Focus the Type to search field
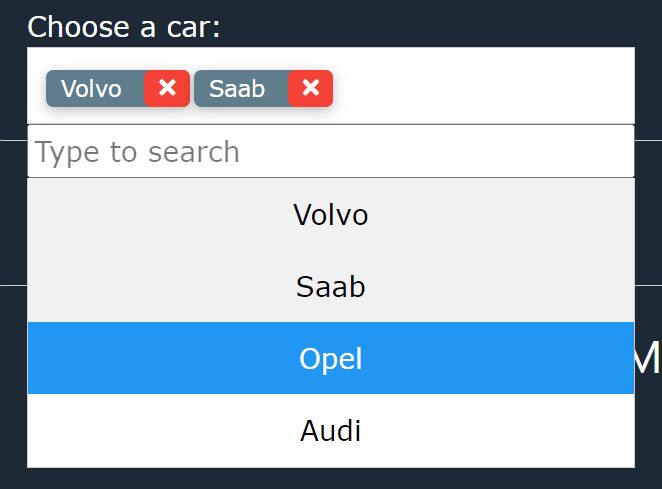662x489 pixels. (x=331, y=151)
